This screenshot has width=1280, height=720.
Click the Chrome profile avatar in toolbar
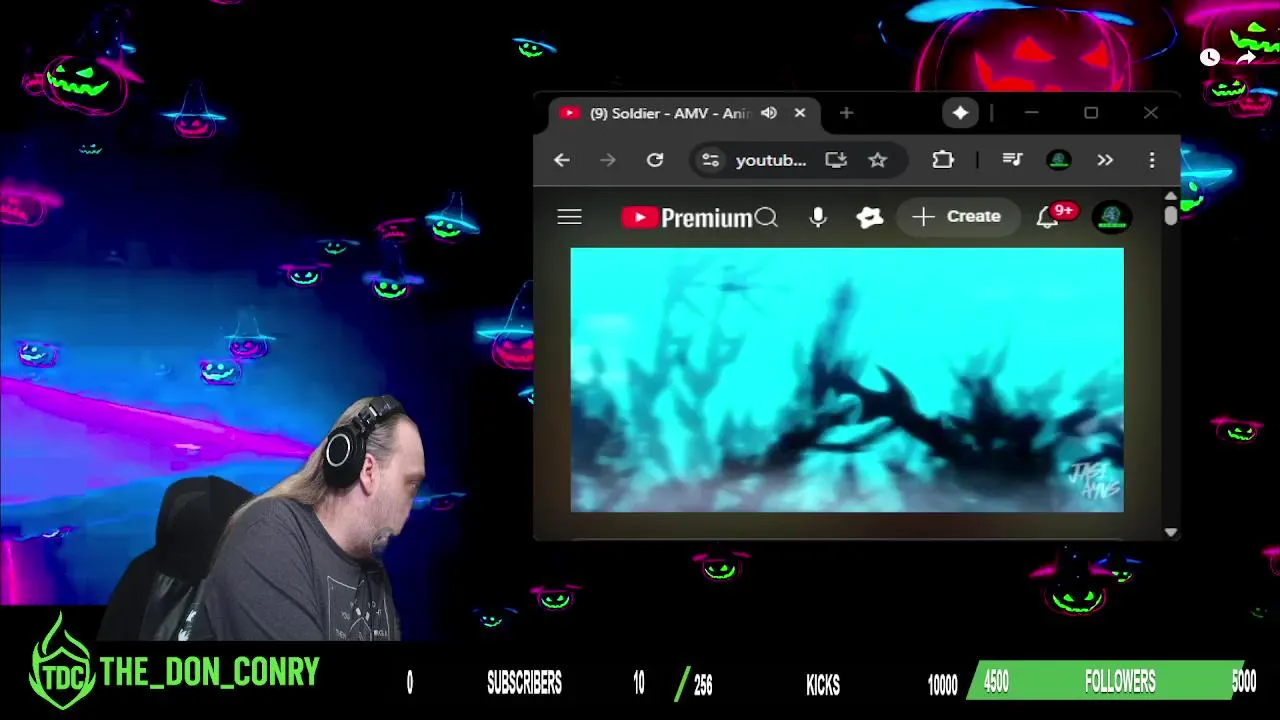tap(1059, 160)
